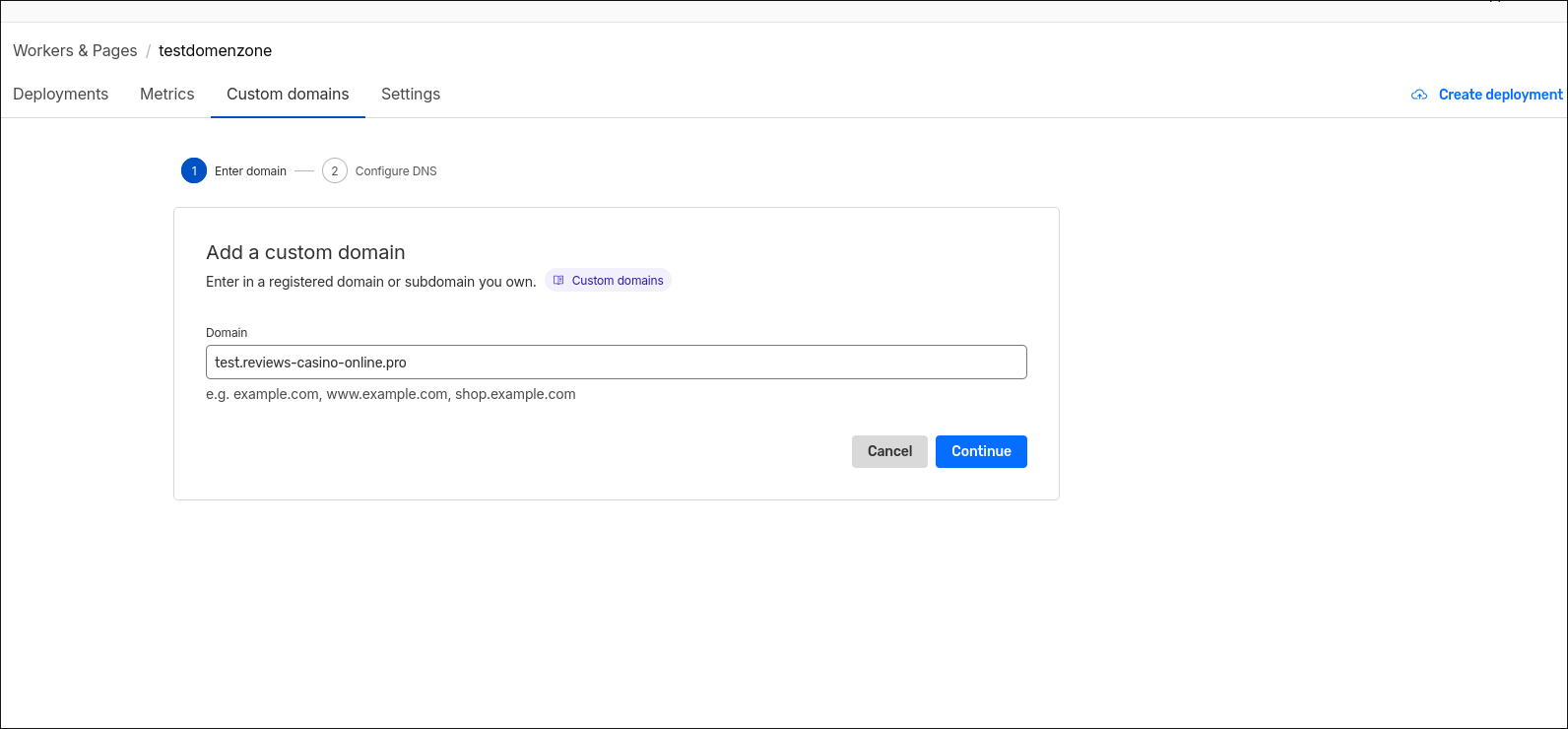Click the Add a custom domain heading
This screenshot has width=1568, height=729.
(x=305, y=253)
